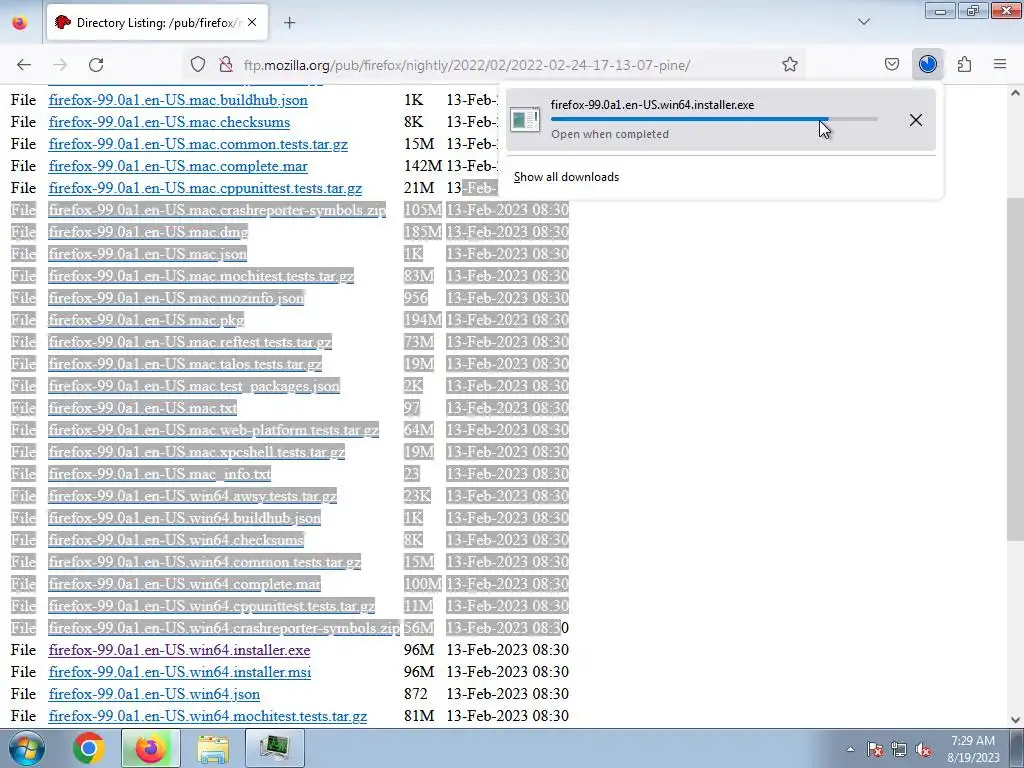Open tracking protection shield icon

point(198,64)
